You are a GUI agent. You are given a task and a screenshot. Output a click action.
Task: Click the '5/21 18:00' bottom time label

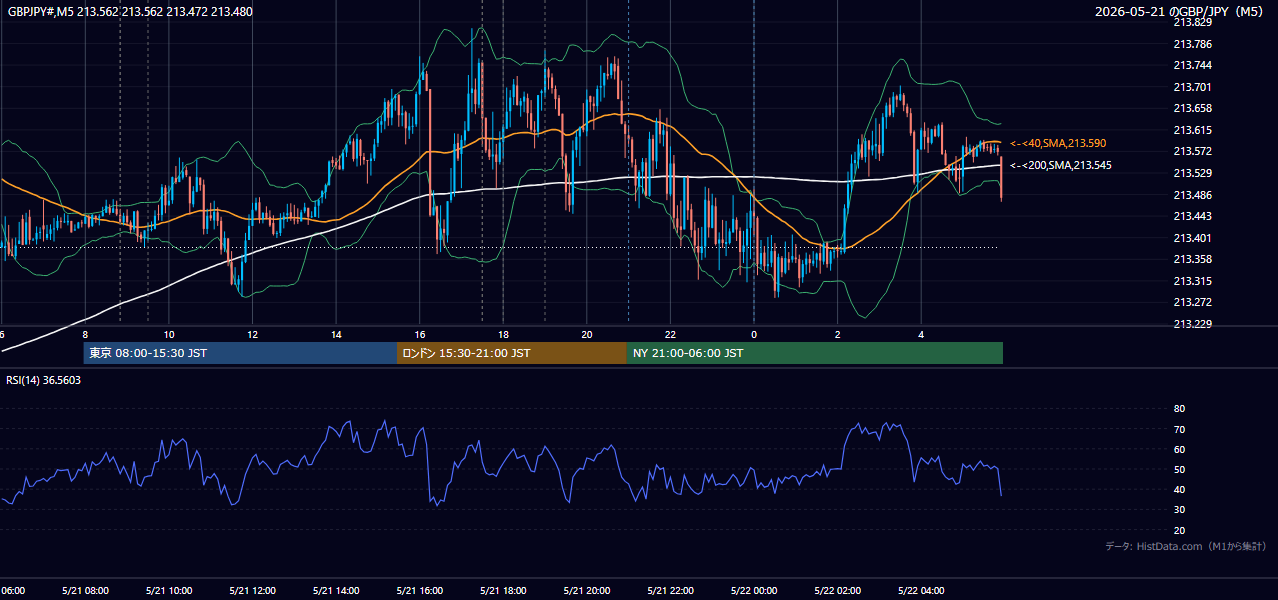[502, 591]
